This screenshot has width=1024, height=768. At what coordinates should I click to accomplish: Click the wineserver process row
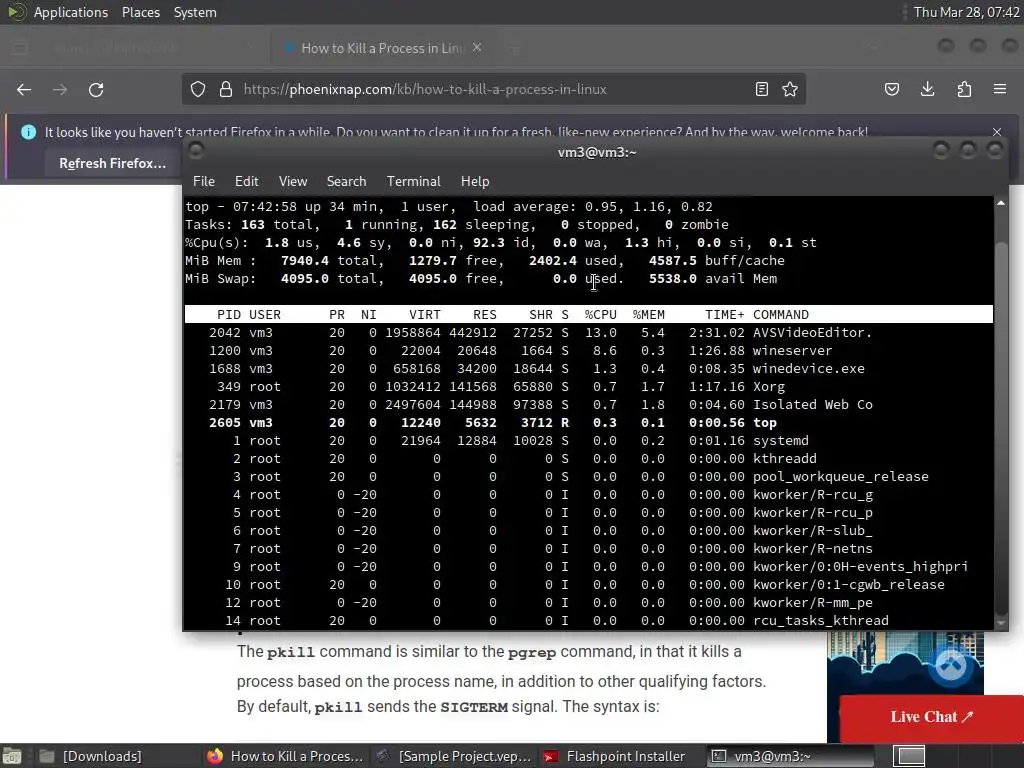coord(588,351)
